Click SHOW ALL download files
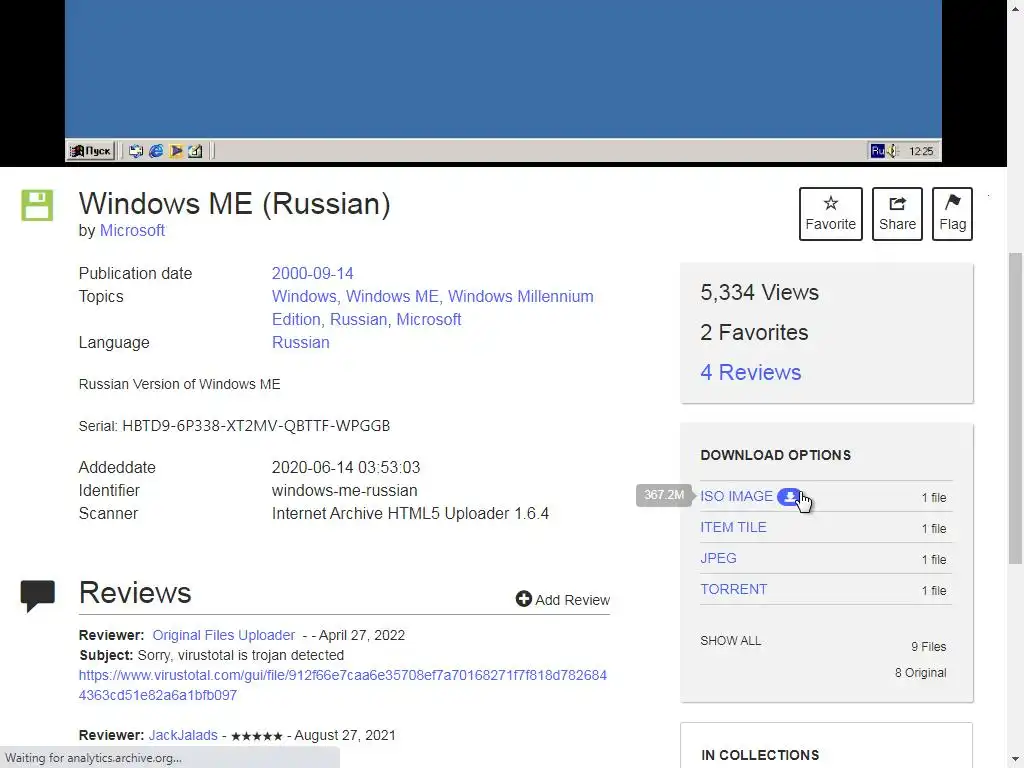1024x768 pixels. point(730,641)
